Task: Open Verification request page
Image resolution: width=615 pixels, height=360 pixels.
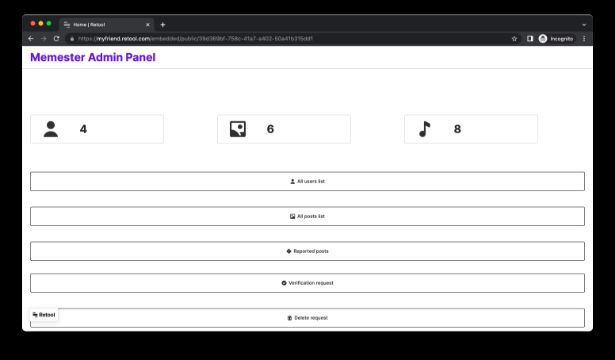Action: pos(308,283)
